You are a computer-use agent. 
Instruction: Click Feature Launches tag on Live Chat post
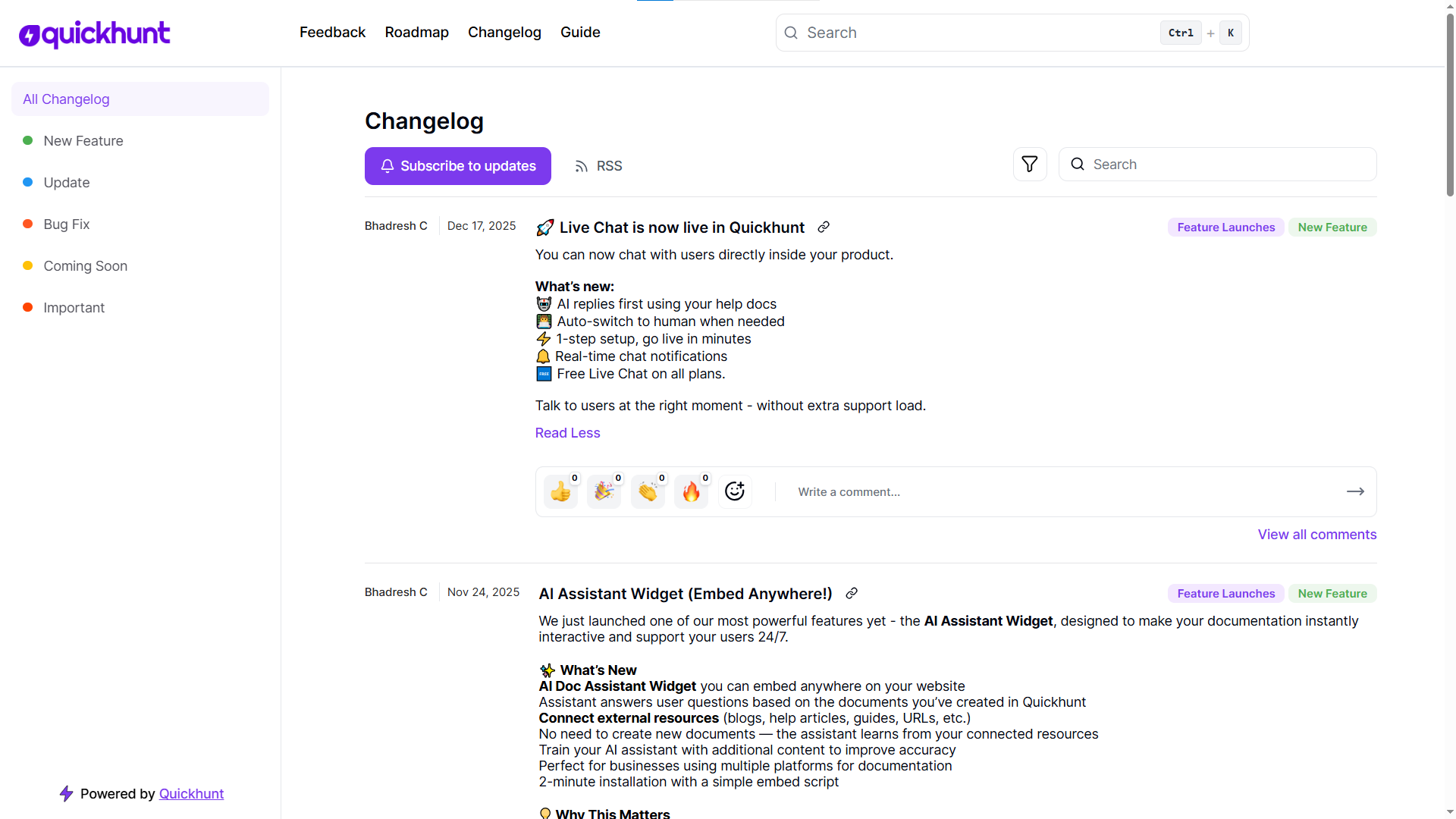1226,227
